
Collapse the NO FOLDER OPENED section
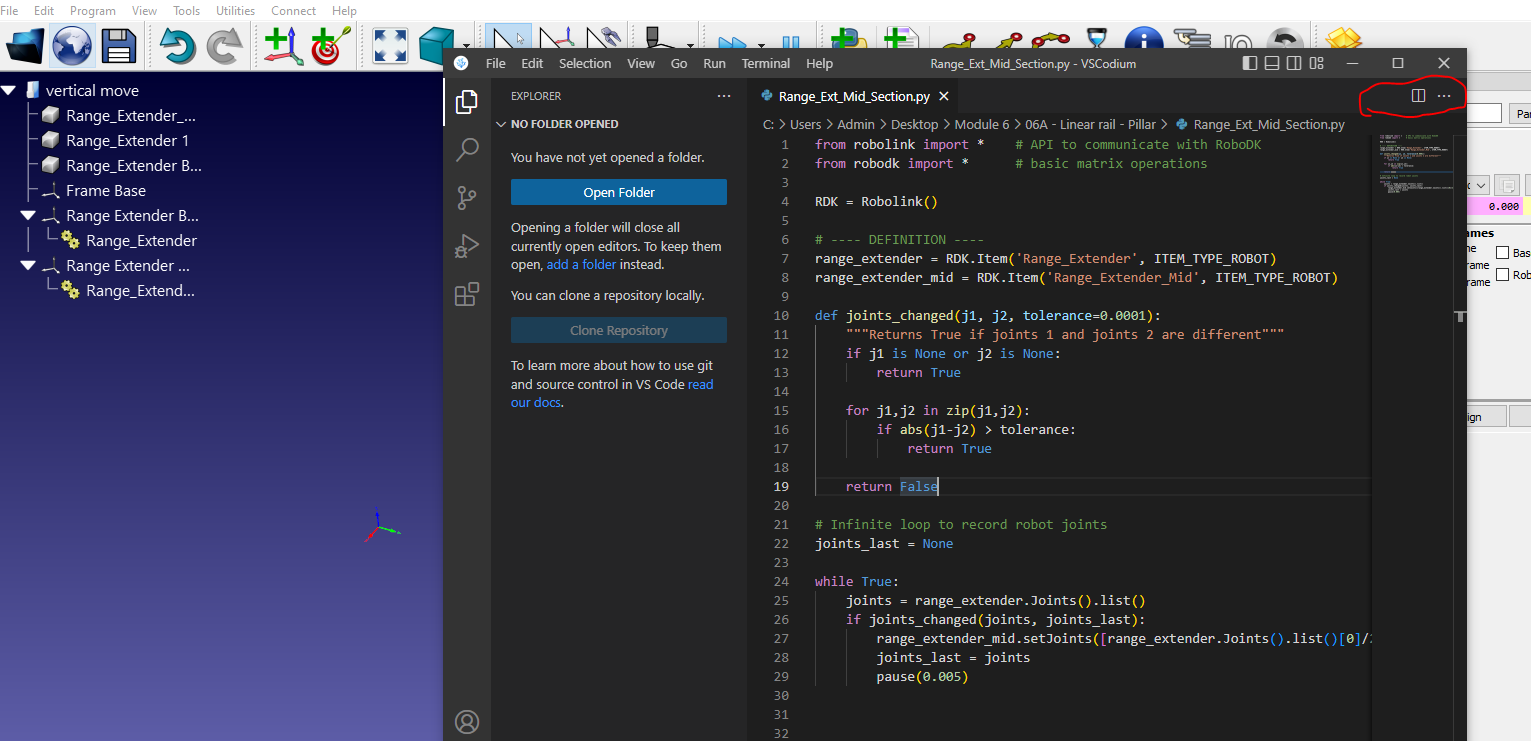tap(502, 125)
